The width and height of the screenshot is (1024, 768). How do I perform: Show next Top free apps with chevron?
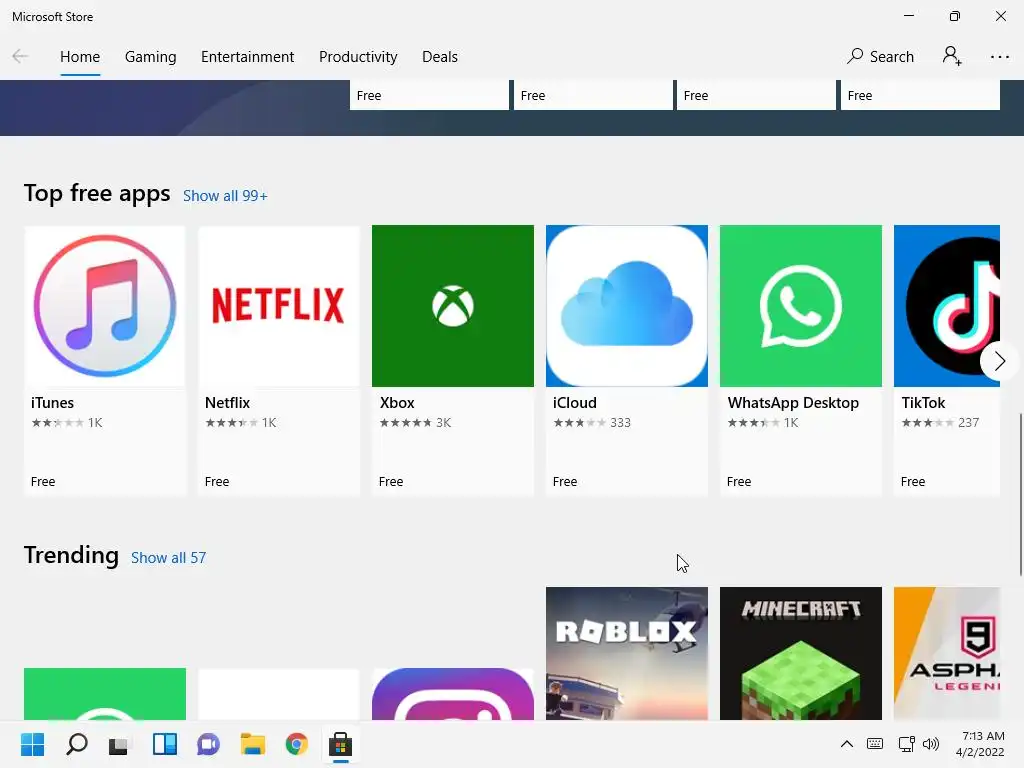999,360
